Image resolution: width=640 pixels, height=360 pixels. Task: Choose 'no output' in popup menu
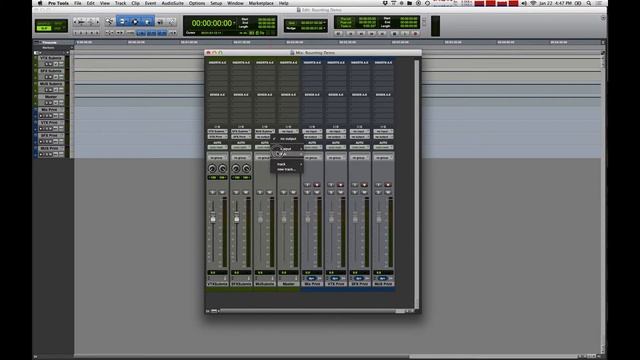coord(288,139)
